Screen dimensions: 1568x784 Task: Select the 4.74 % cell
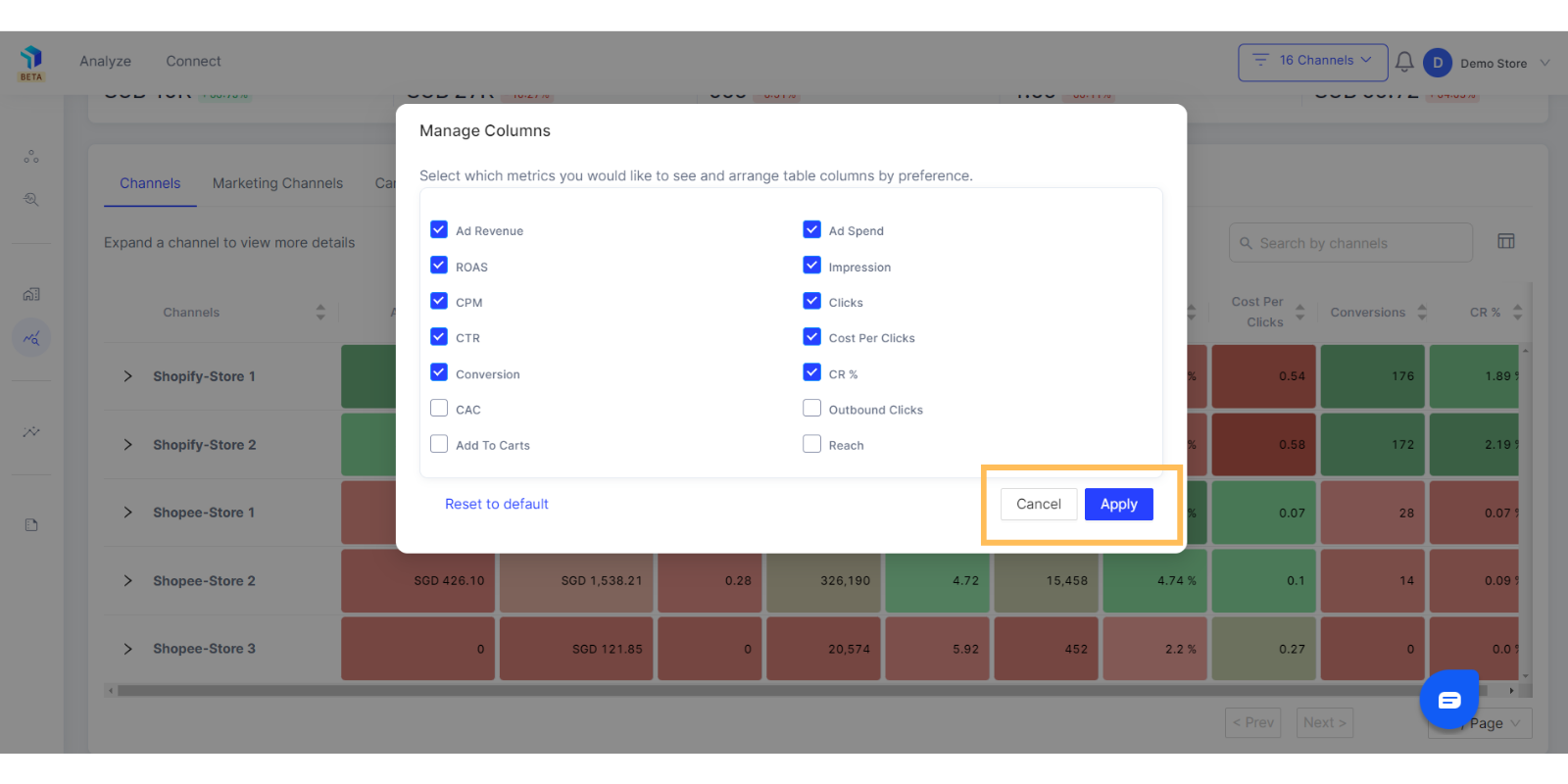point(1155,581)
